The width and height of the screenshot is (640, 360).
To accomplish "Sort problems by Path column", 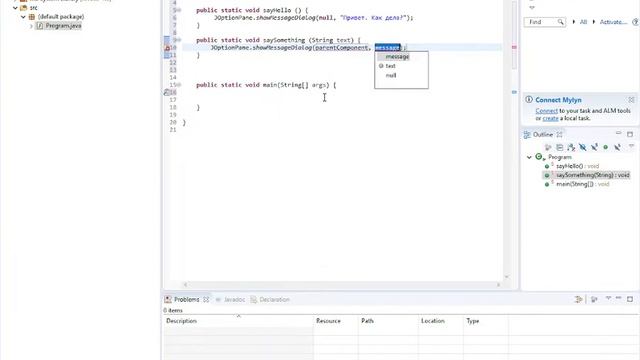I will 388,321.
